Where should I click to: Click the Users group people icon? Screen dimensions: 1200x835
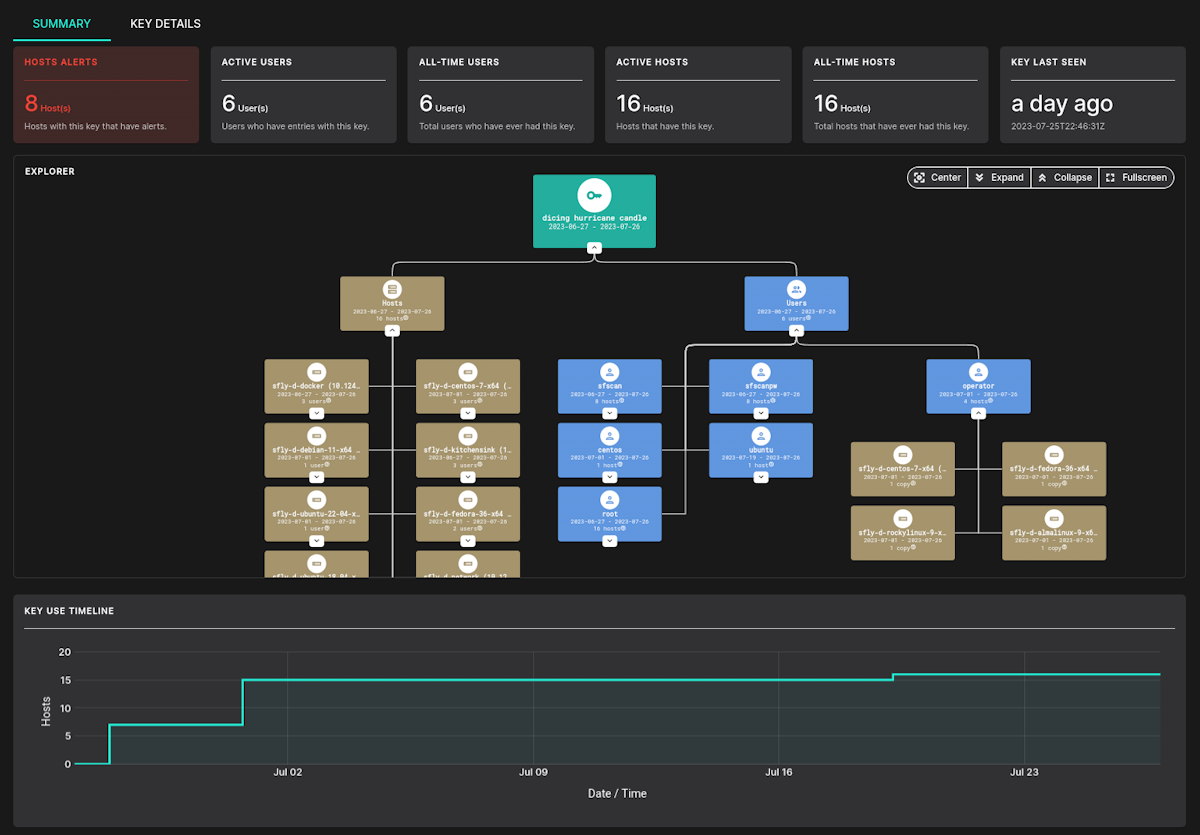(797, 290)
